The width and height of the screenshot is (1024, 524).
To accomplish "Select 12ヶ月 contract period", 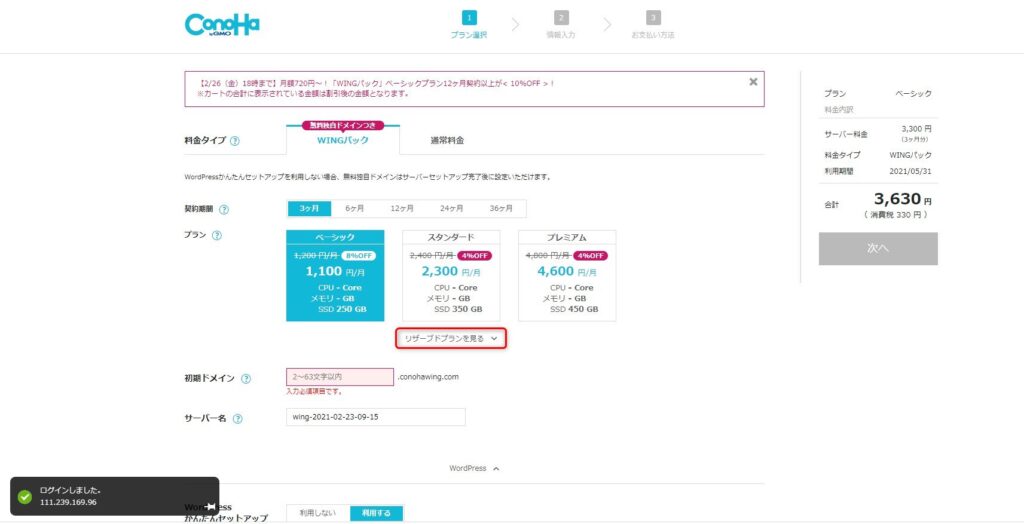I will (402, 208).
